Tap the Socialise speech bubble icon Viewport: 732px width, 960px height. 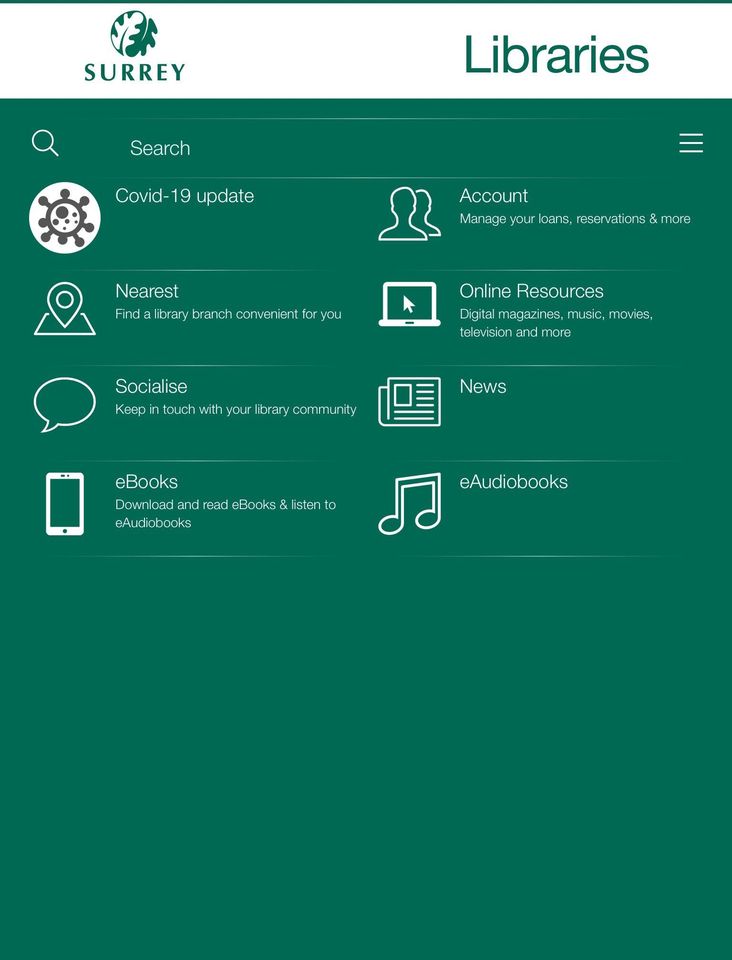pos(65,405)
